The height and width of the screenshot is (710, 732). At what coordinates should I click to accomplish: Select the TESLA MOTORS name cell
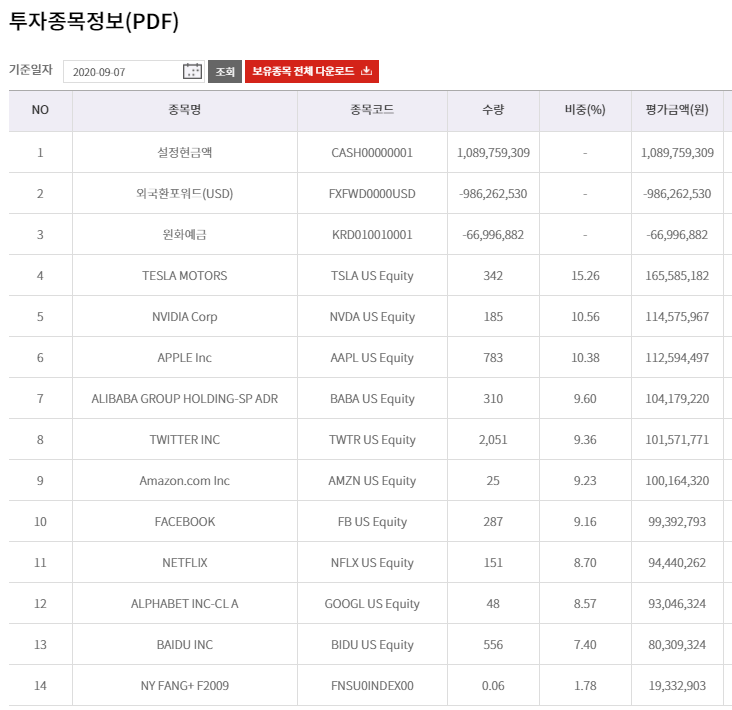click(185, 276)
